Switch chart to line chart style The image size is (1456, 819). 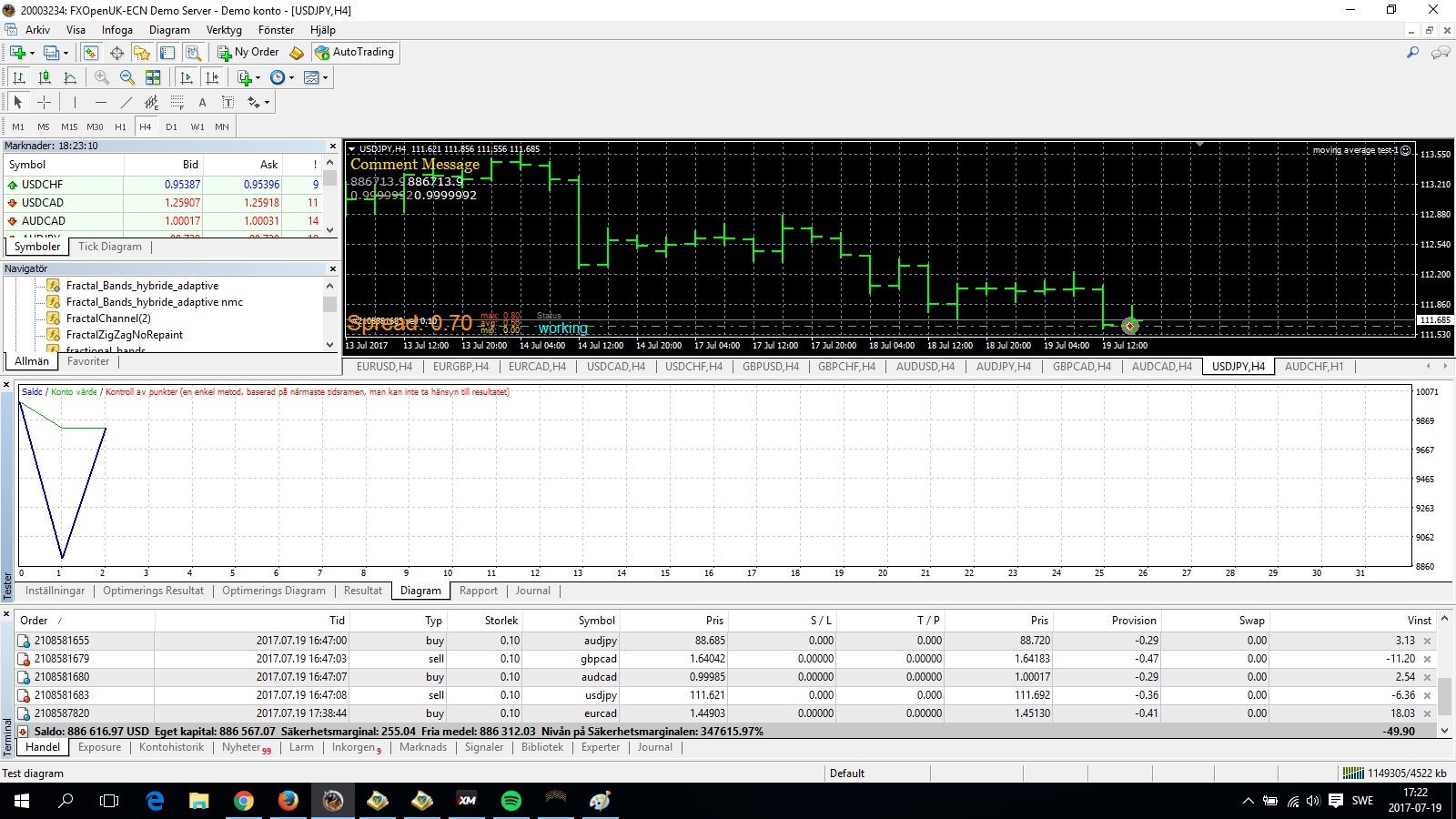point(70,77)
